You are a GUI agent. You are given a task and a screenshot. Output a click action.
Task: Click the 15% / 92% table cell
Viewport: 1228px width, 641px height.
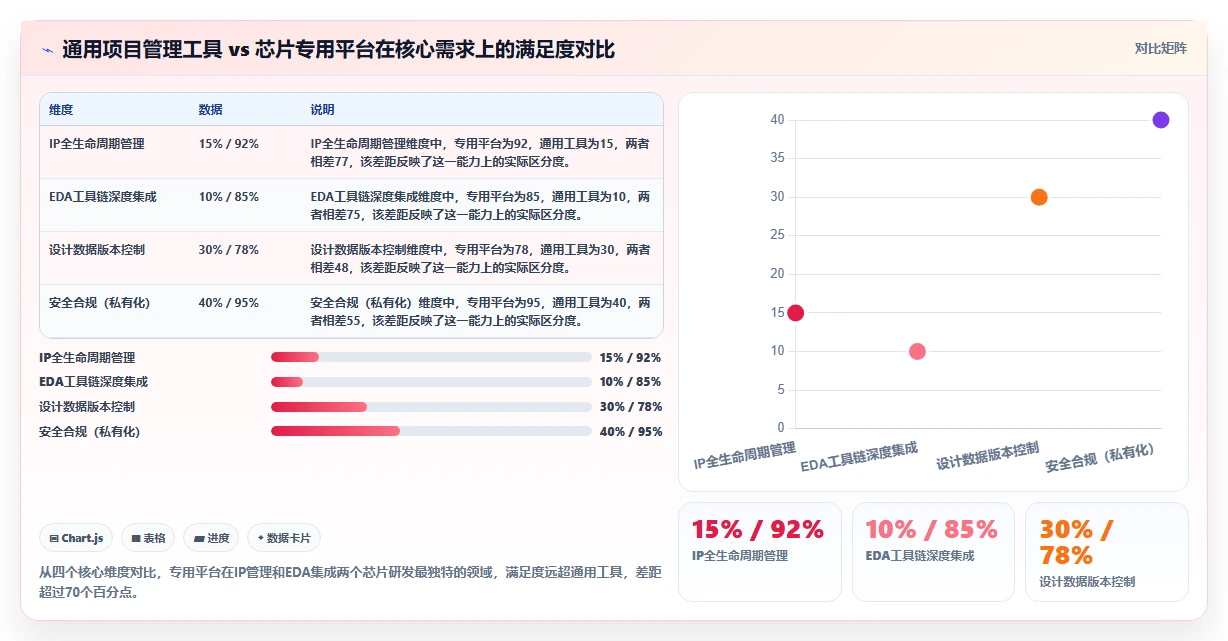pyautogui.click(x=229, y=144)
